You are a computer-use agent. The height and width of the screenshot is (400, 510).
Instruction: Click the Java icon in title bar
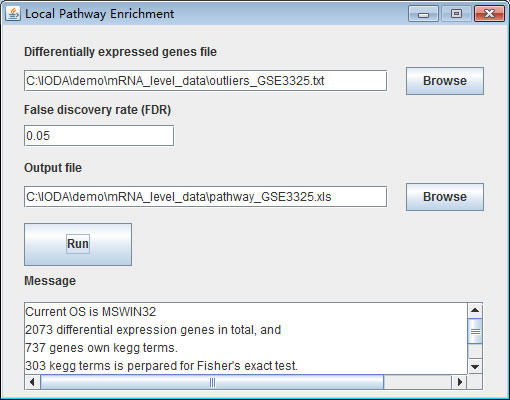coord(13,14)
